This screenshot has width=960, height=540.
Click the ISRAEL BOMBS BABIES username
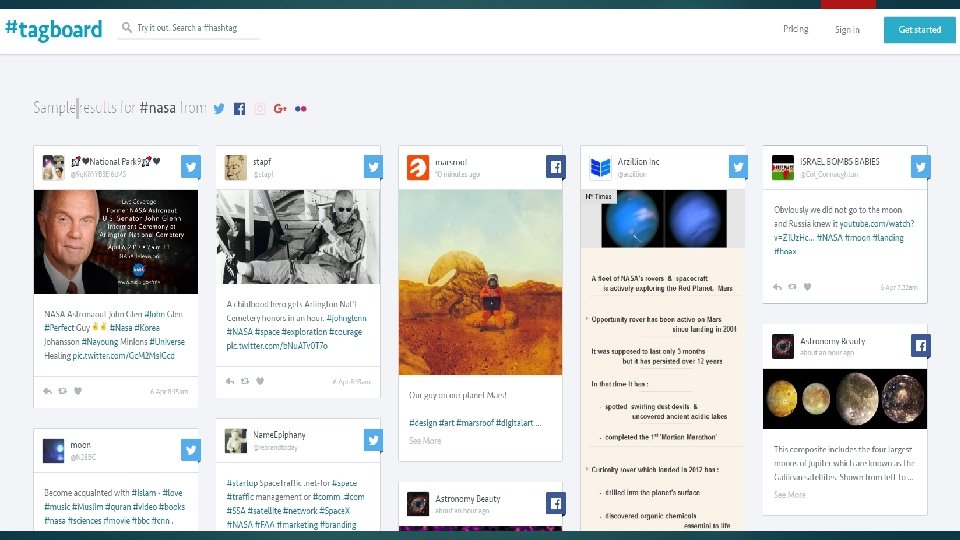[839, 162]
